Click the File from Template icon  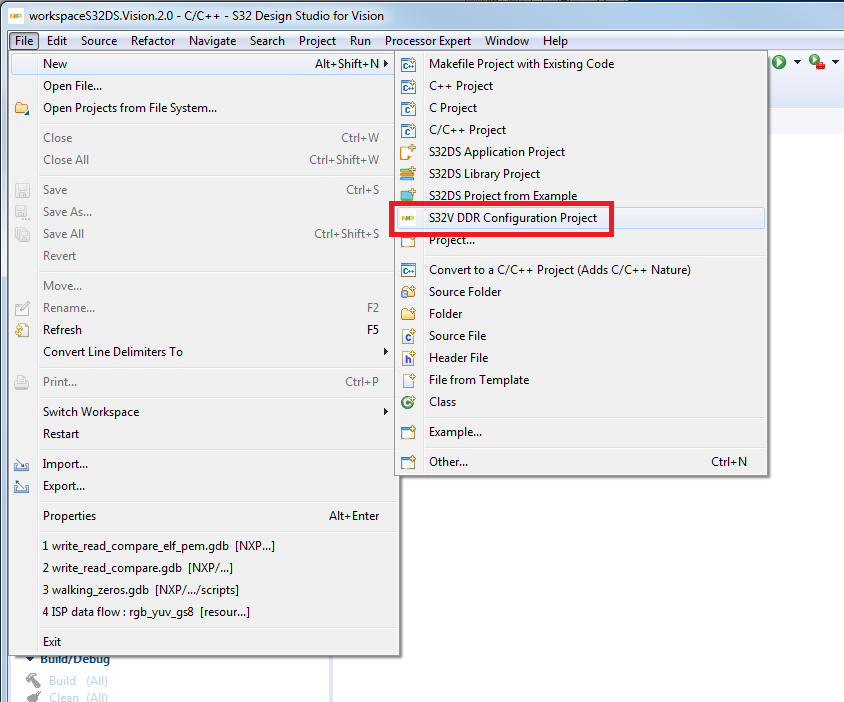click(409, 380)
